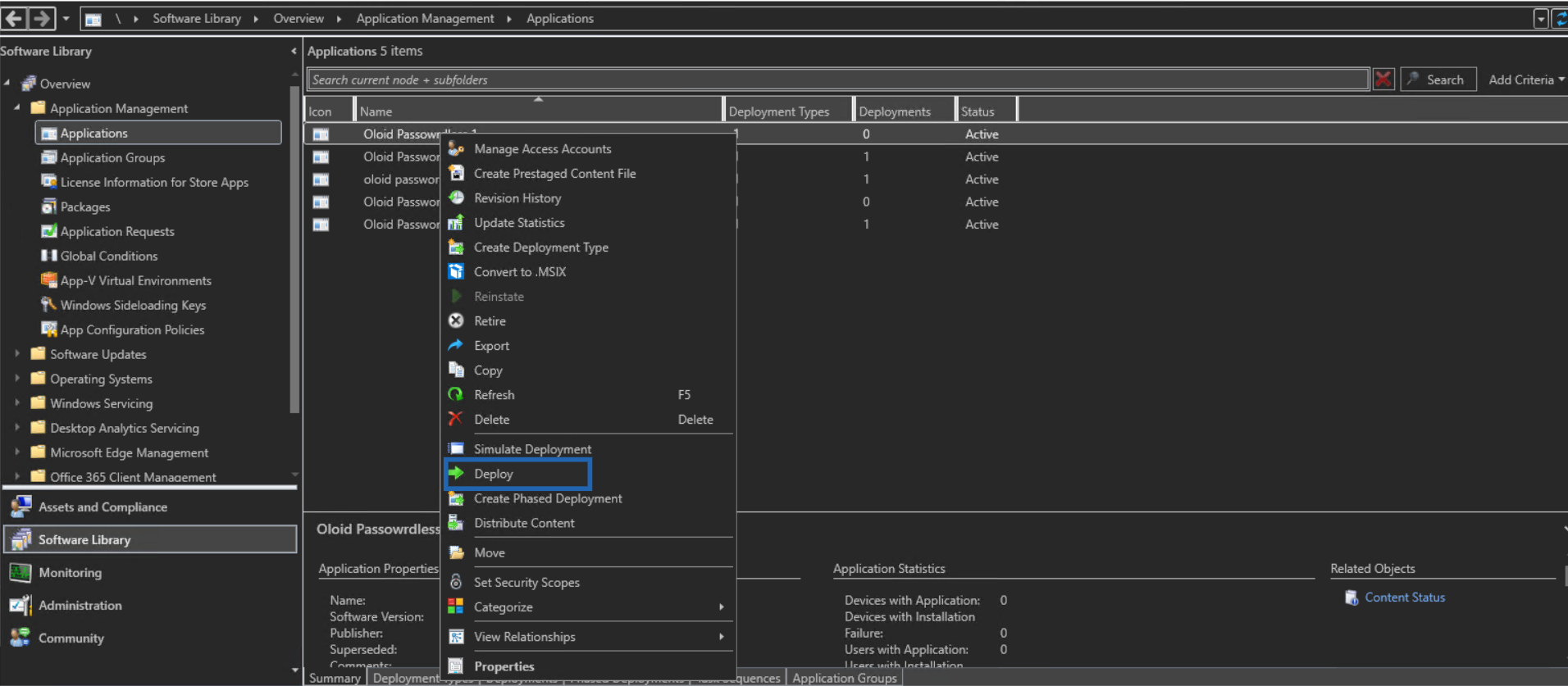Image resolution: width=1568 pixels, height=686 pixels.
Task: Collapse the Application Management node
Action: 17,108
